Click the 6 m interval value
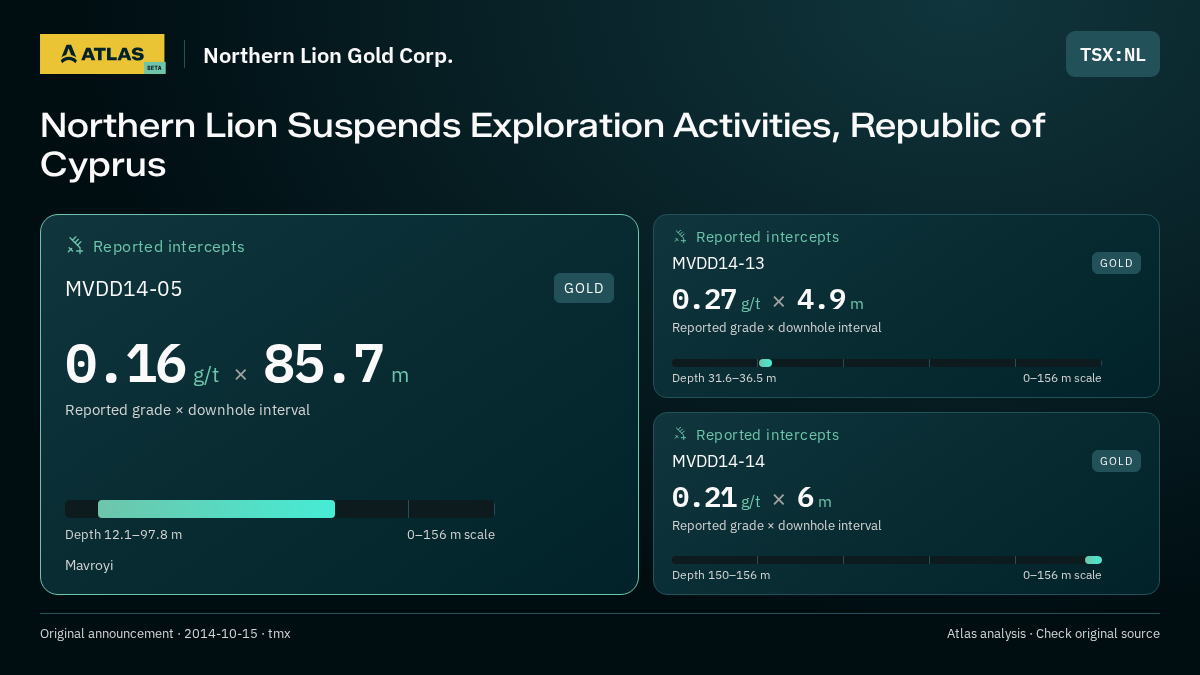Viewport: 1200px width, 675px height. point(814,498)
